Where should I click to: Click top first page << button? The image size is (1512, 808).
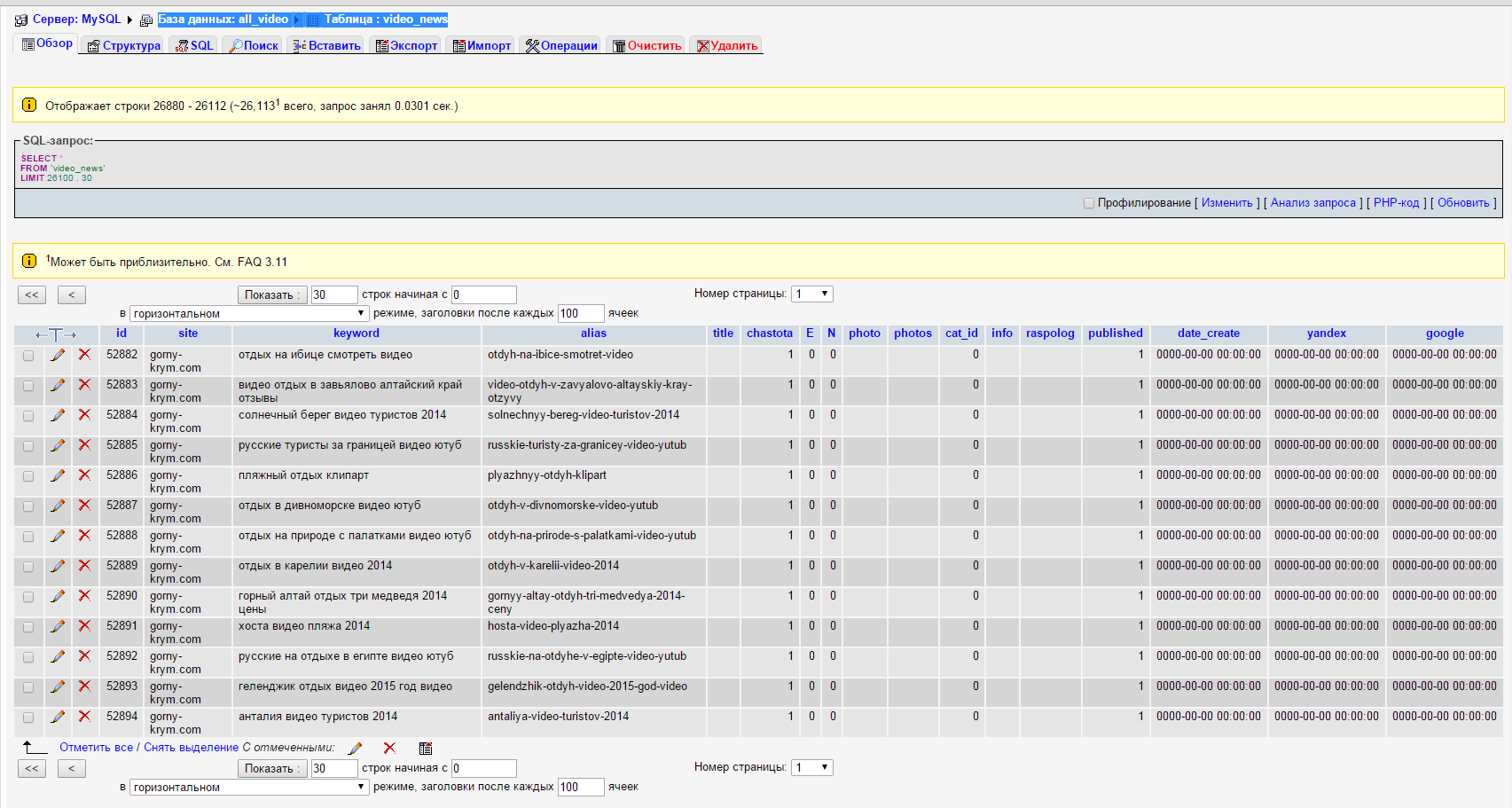[32, 294]
